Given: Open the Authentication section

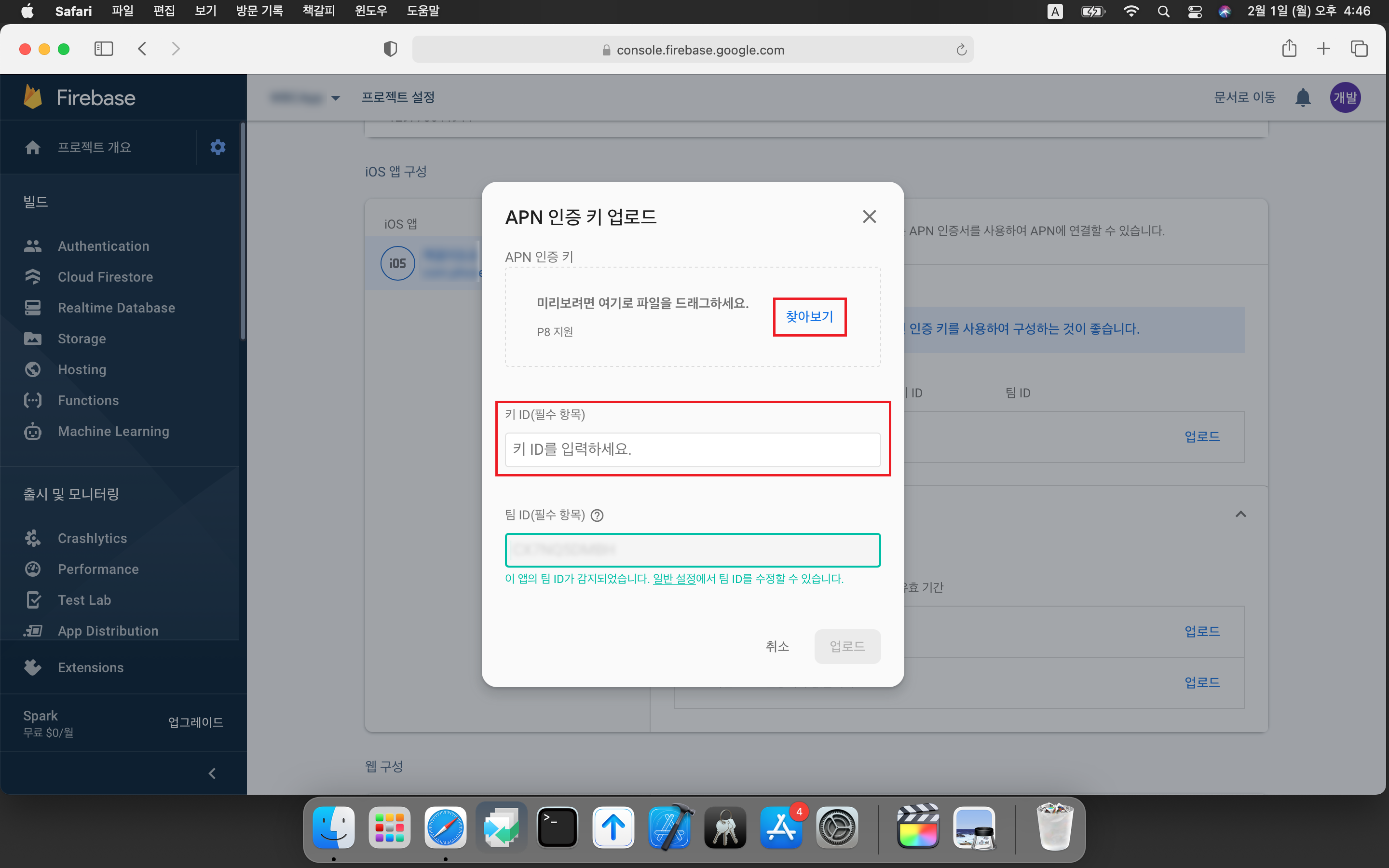Looking at the screenshot, I should pos(103,246).
